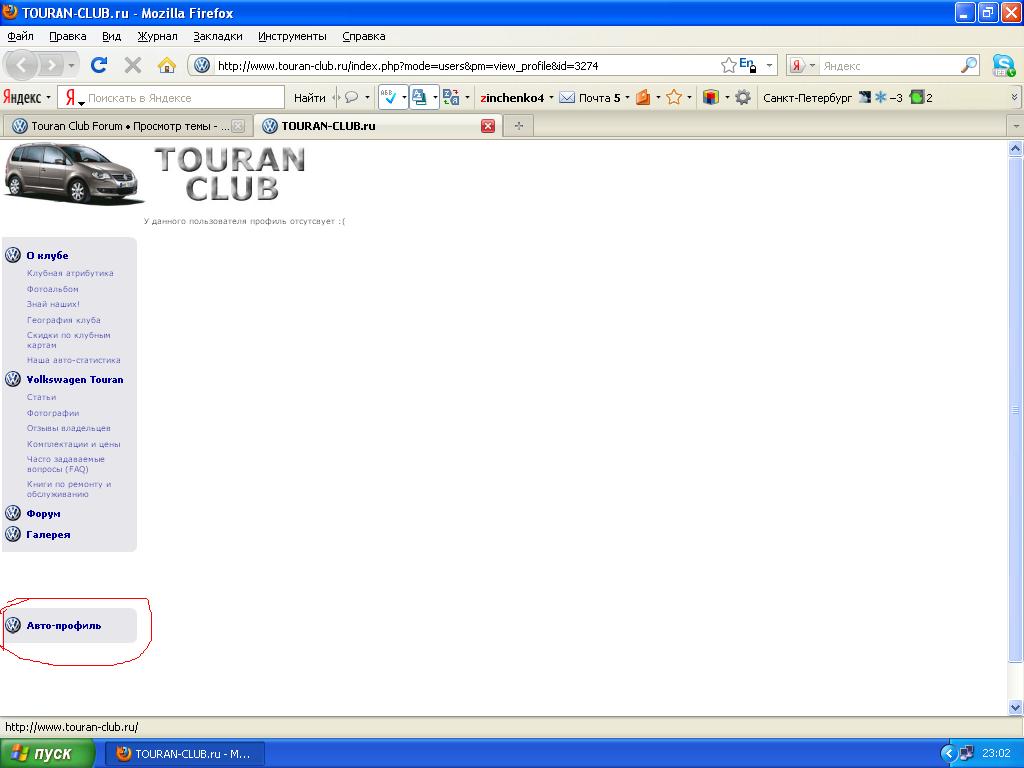Click the page translation icon

coord(419,98)
